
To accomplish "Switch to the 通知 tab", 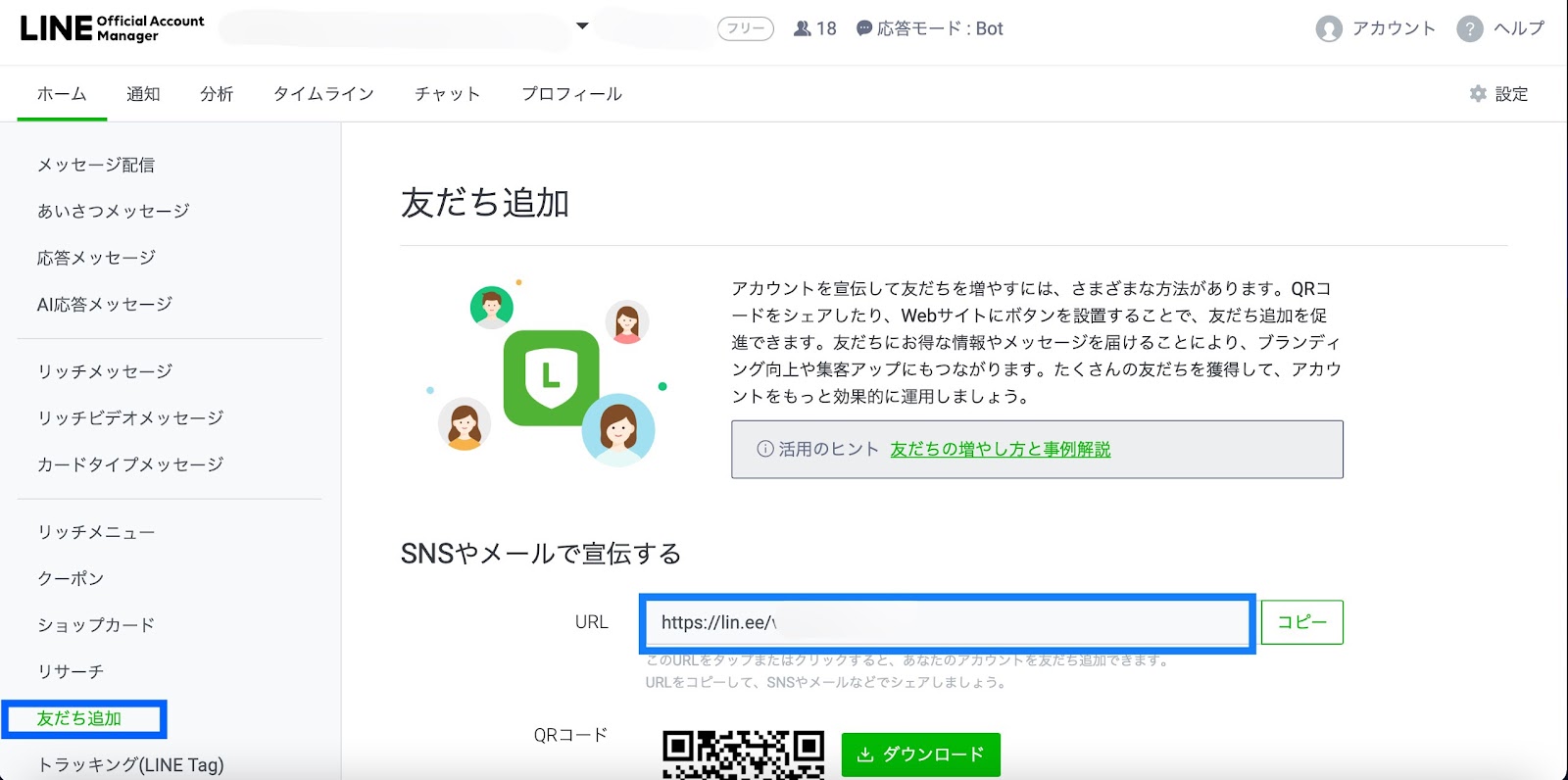I will 143,94.
